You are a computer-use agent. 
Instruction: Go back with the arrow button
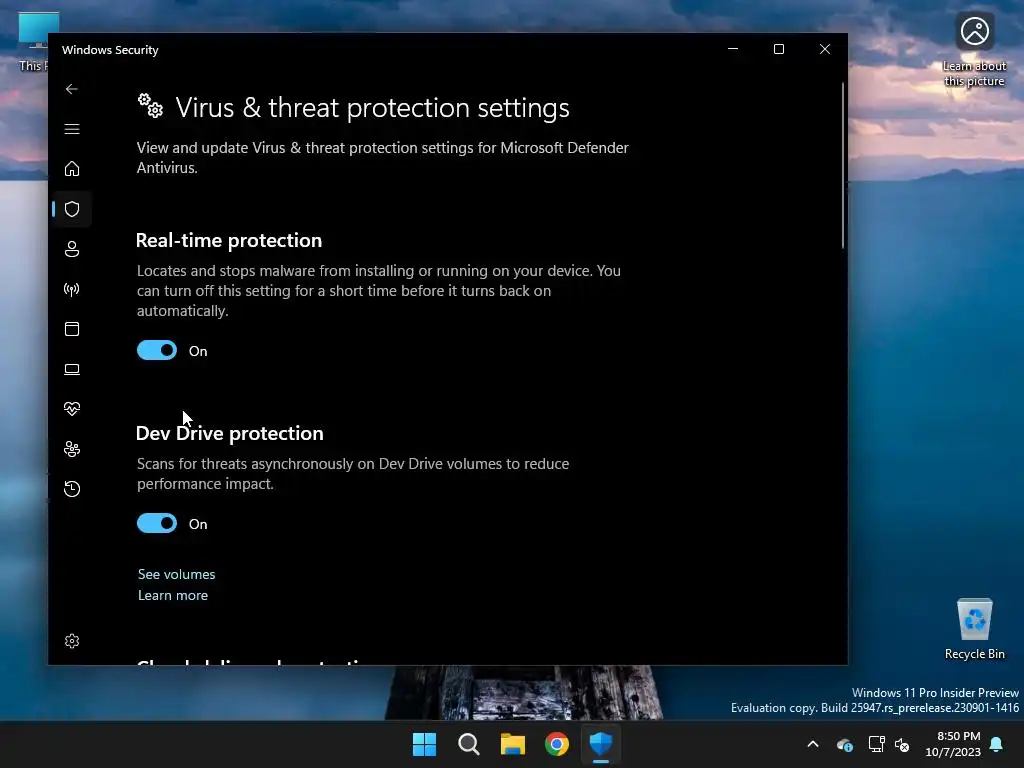point(72,89)
